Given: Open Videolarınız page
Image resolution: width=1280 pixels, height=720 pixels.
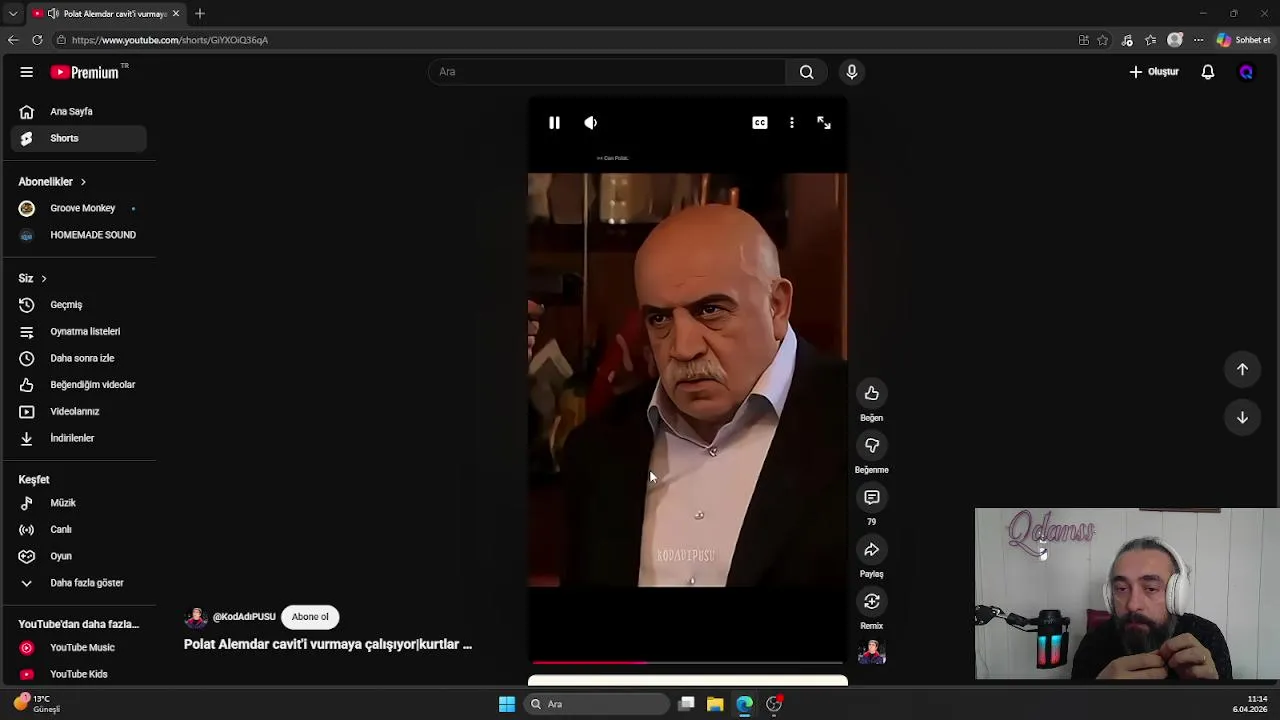Looking at the screenshot, I should click(78, 411).
